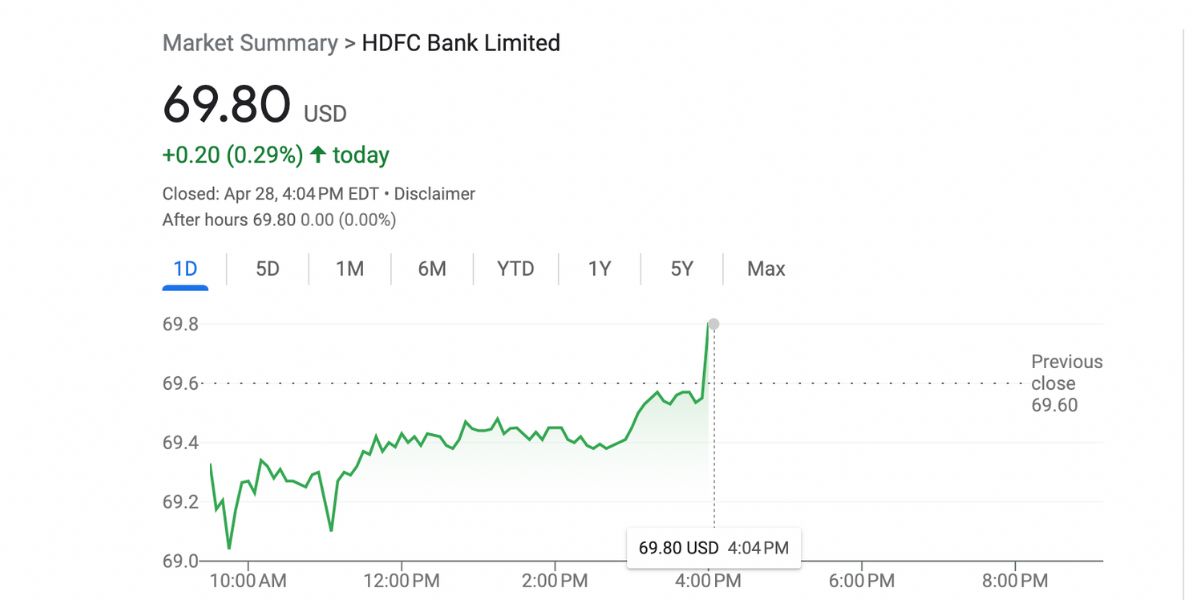Click the 10:00 AM time axis label

click(x=249, y=580)
